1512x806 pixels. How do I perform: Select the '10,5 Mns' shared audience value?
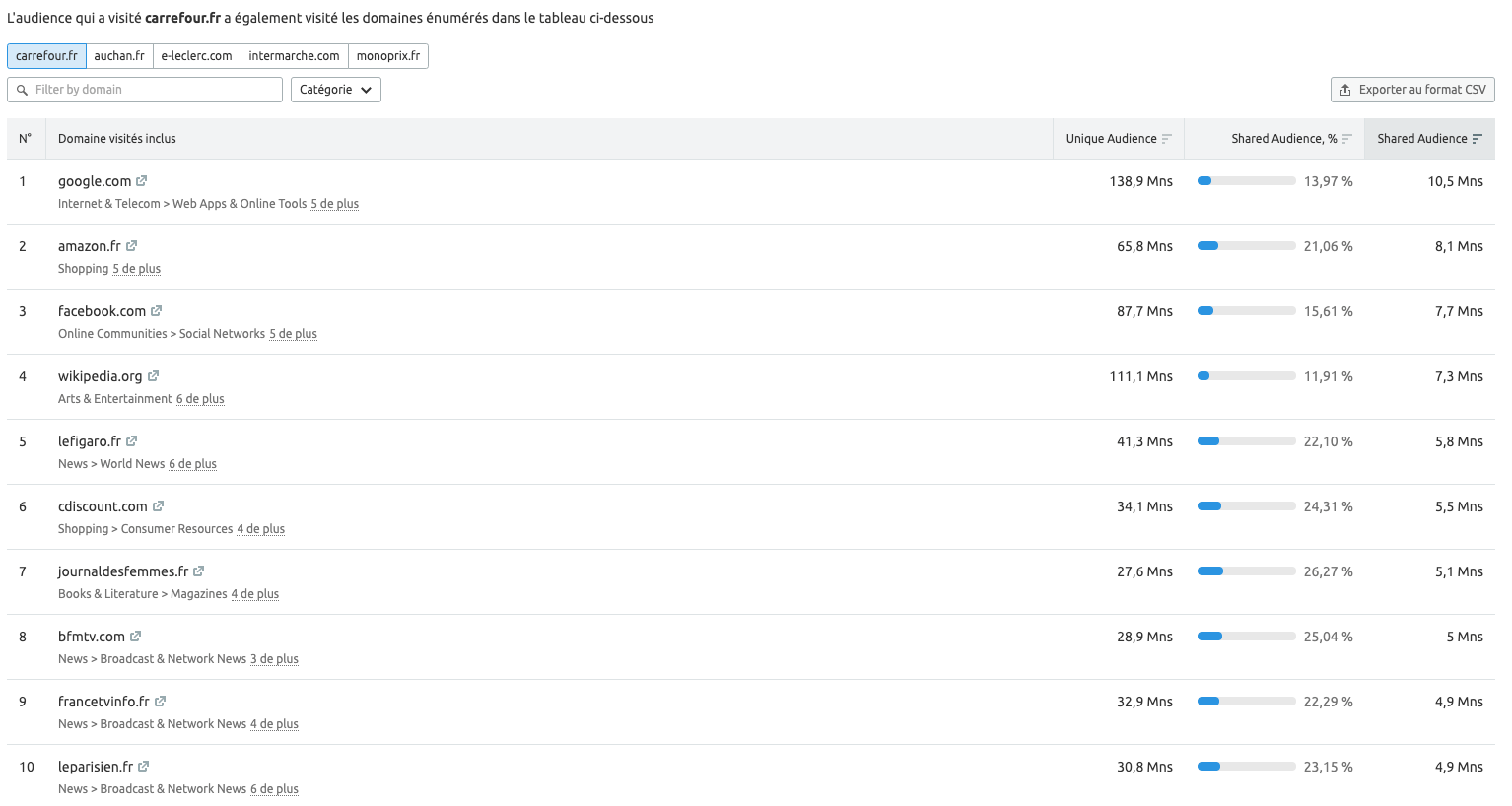click(1456, 181)
